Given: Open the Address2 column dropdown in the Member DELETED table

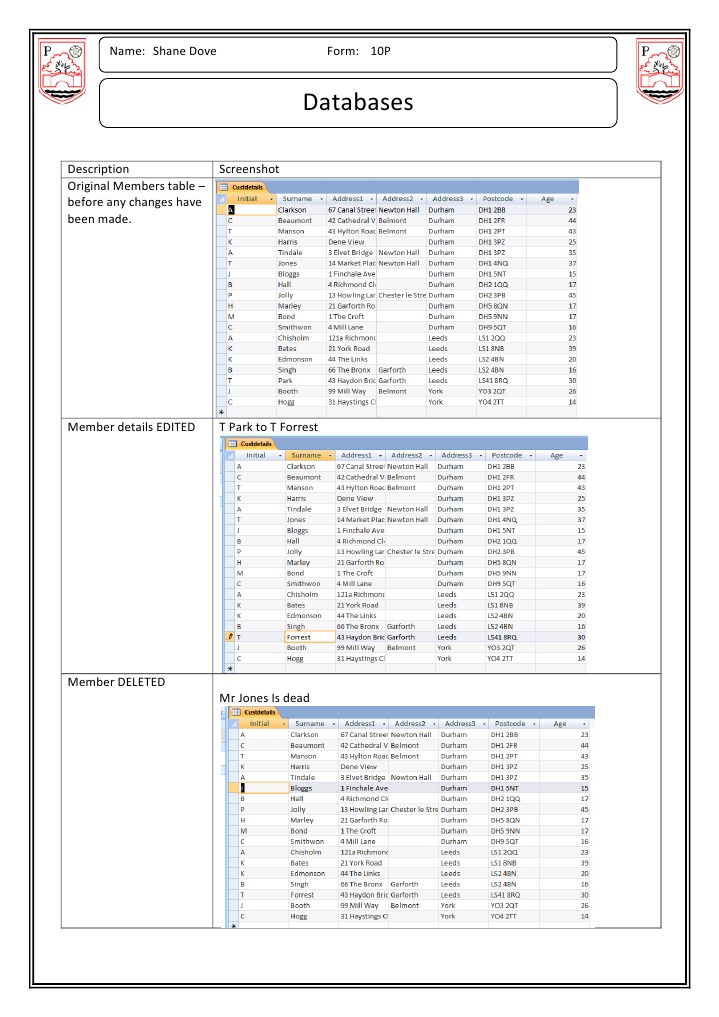Looking at the screenshot, I should point(434,724).
